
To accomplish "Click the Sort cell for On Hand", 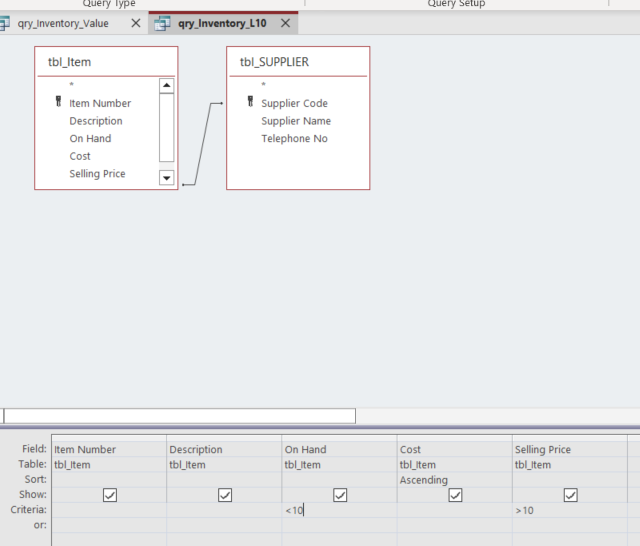I will point(339,480).
